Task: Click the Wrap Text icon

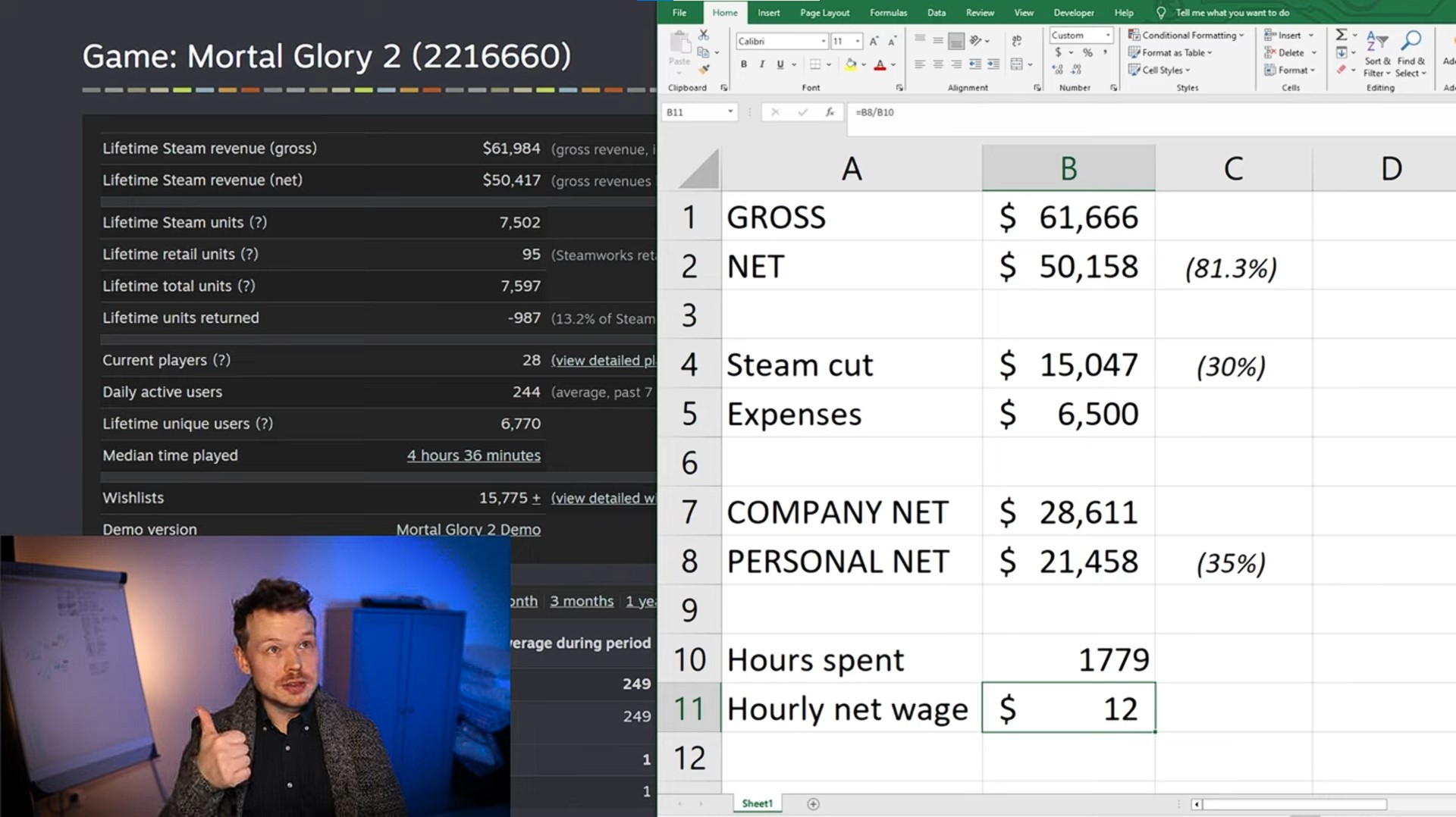Action: tap(1017, 41)
